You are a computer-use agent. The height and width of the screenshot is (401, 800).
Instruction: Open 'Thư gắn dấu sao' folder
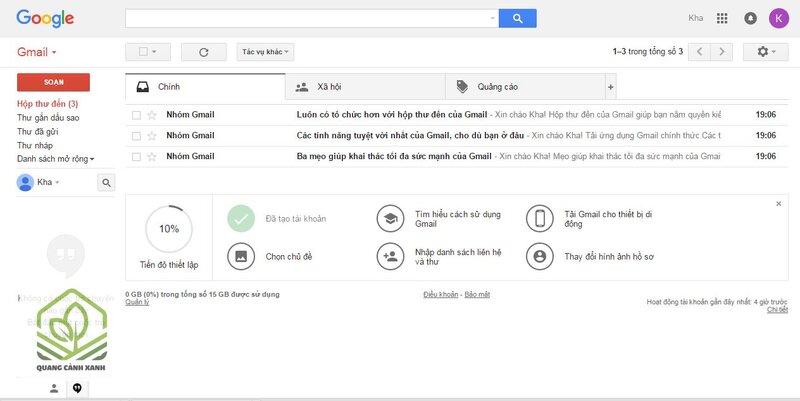[48, 118]
